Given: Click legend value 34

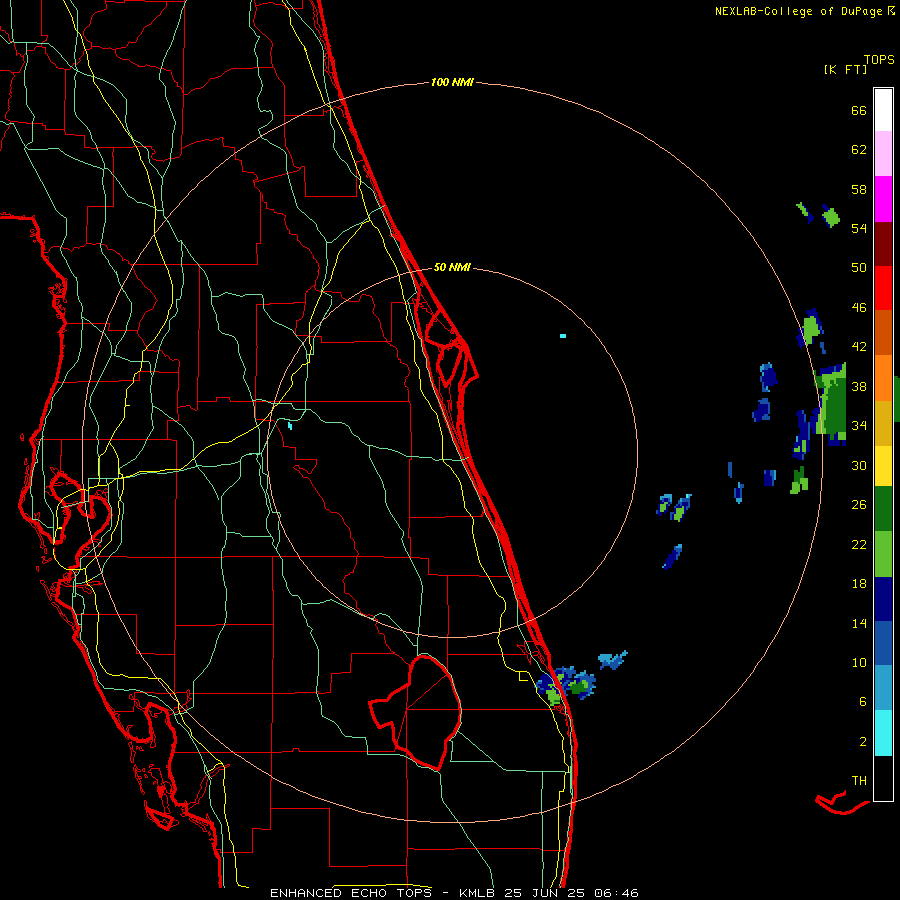Looking at the screenshot, I should (x=859, y=426).
